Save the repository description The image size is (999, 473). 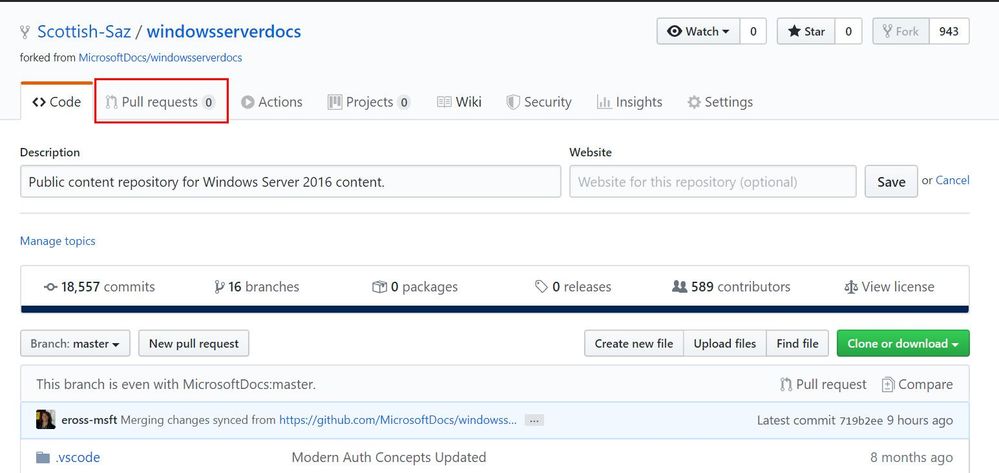point(891,182)
